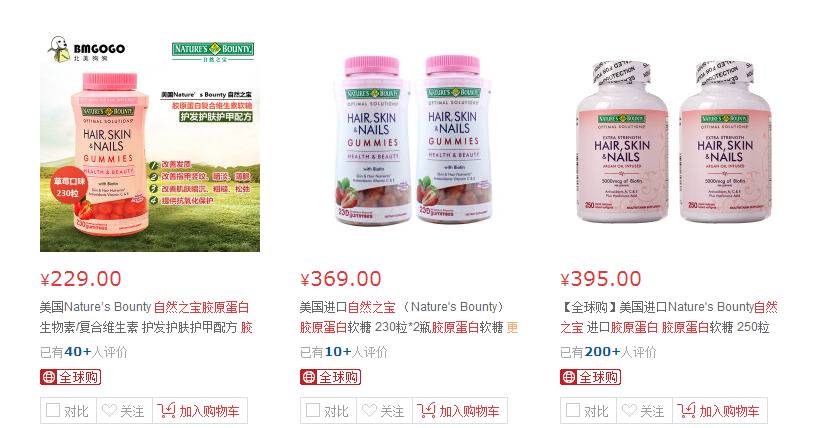The width and height of the screenshot is (813, 428).
Task: Click cart icon under the ¥229.00 item
Action: [166, 410]
